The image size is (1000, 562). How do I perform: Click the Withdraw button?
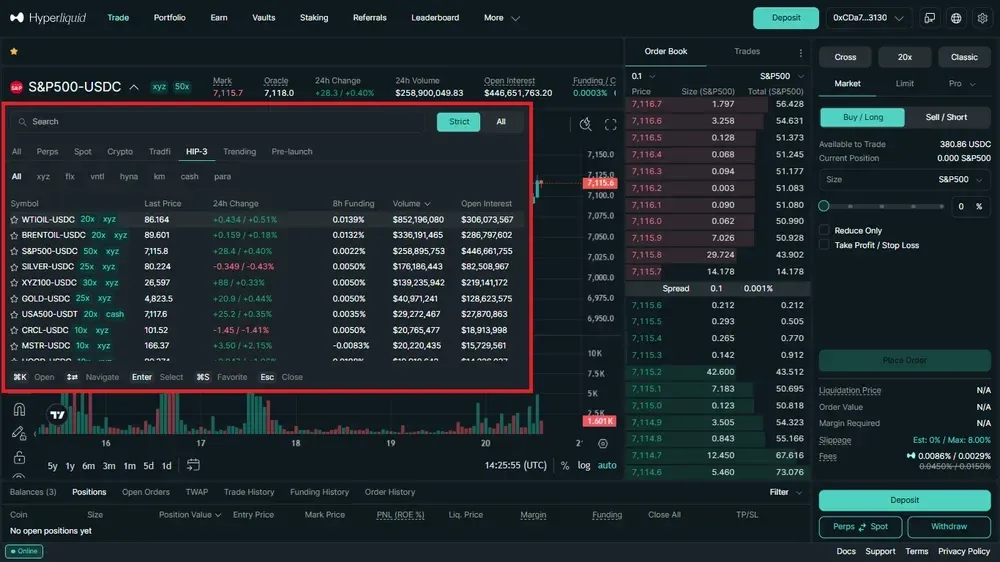click(x=949, y=527)
